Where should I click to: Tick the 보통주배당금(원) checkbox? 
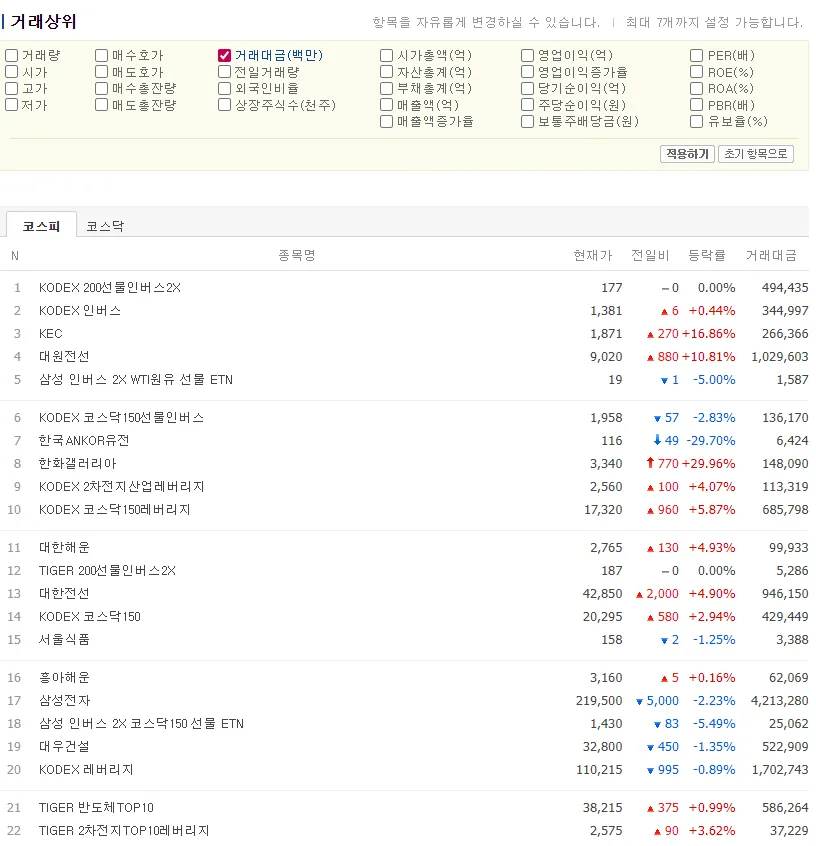point(527,121)
